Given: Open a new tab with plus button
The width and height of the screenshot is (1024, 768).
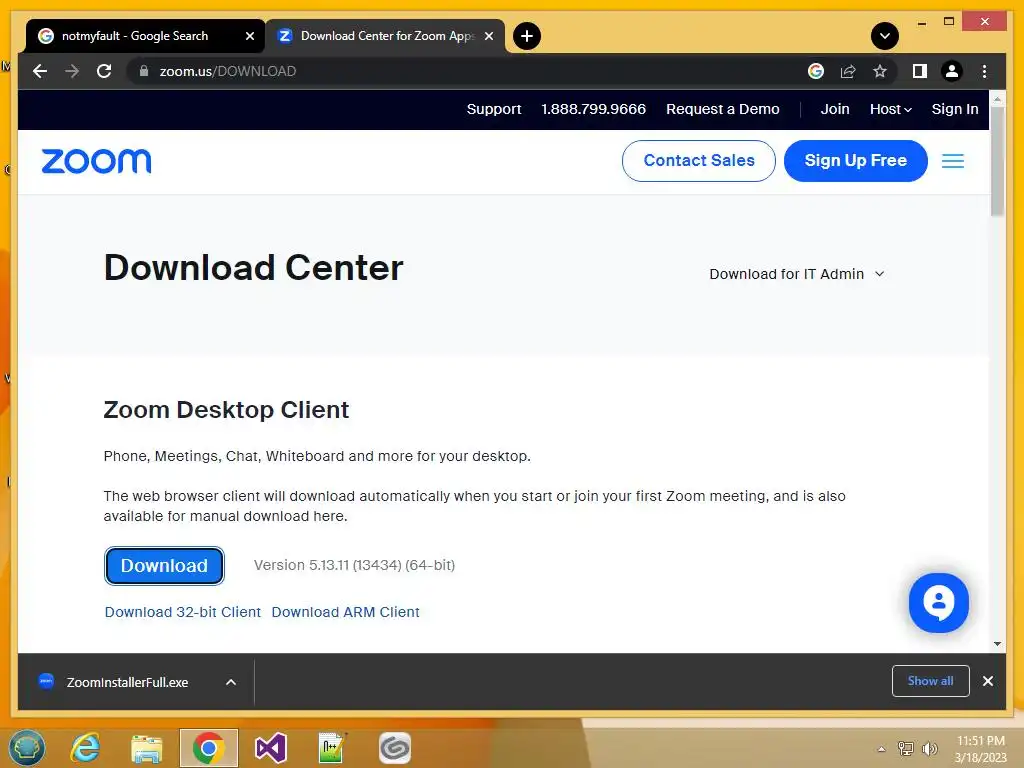Looking at the screenshot, I should pos(527,36).
